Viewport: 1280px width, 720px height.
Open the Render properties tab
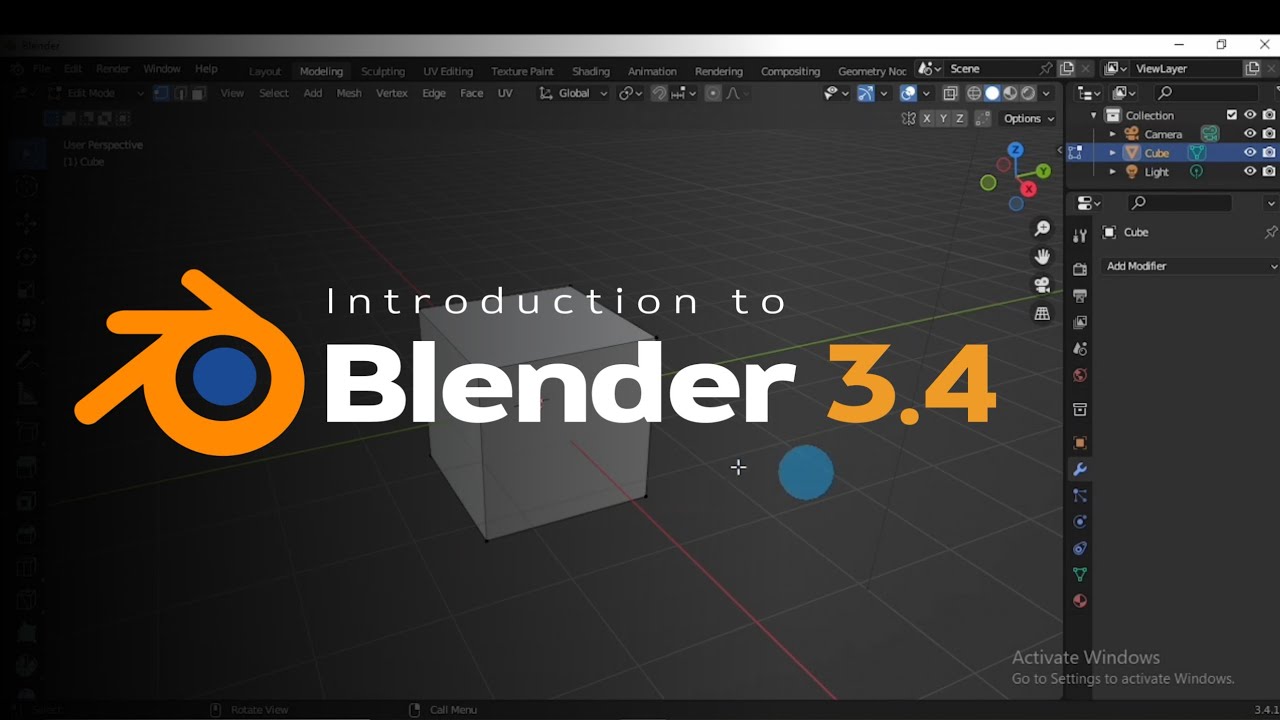tap(1079, 269)
